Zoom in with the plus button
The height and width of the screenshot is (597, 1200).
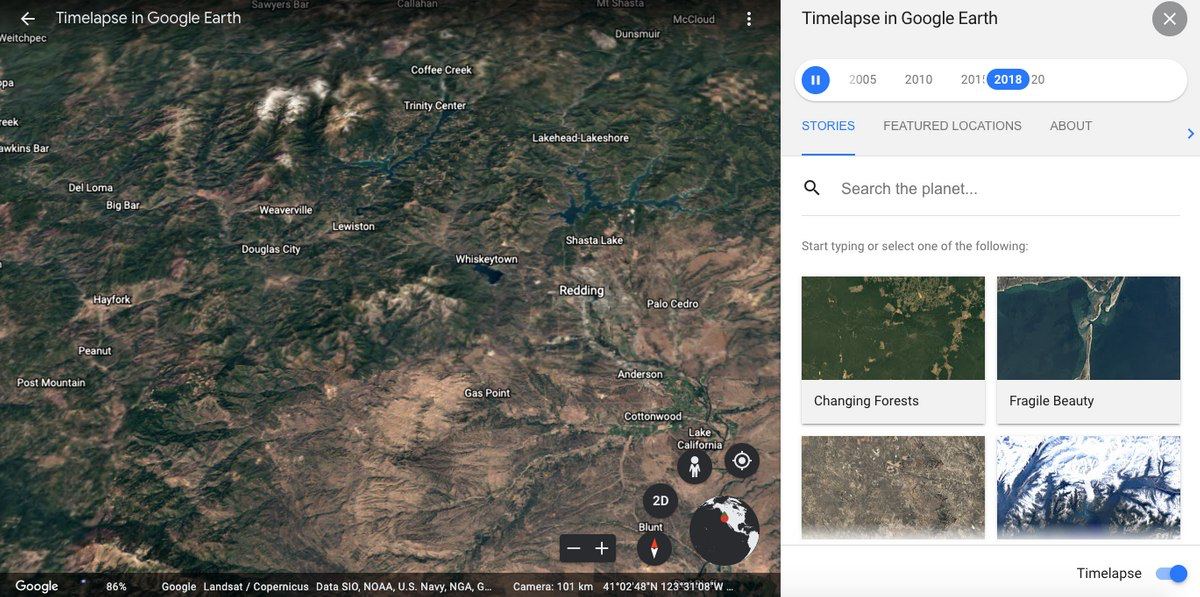point(602,548)
